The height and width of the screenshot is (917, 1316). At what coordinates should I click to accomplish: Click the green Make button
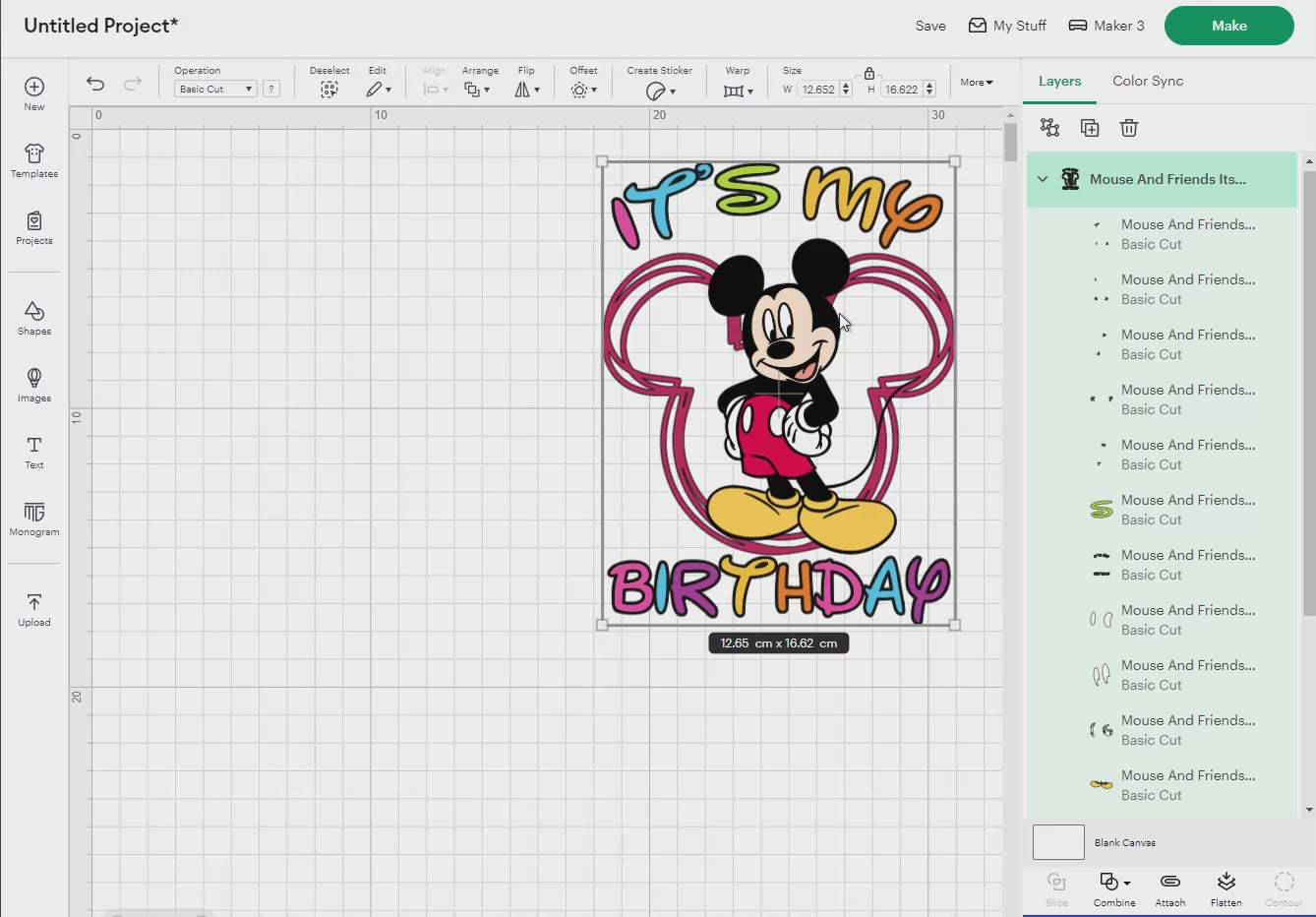1229,26
